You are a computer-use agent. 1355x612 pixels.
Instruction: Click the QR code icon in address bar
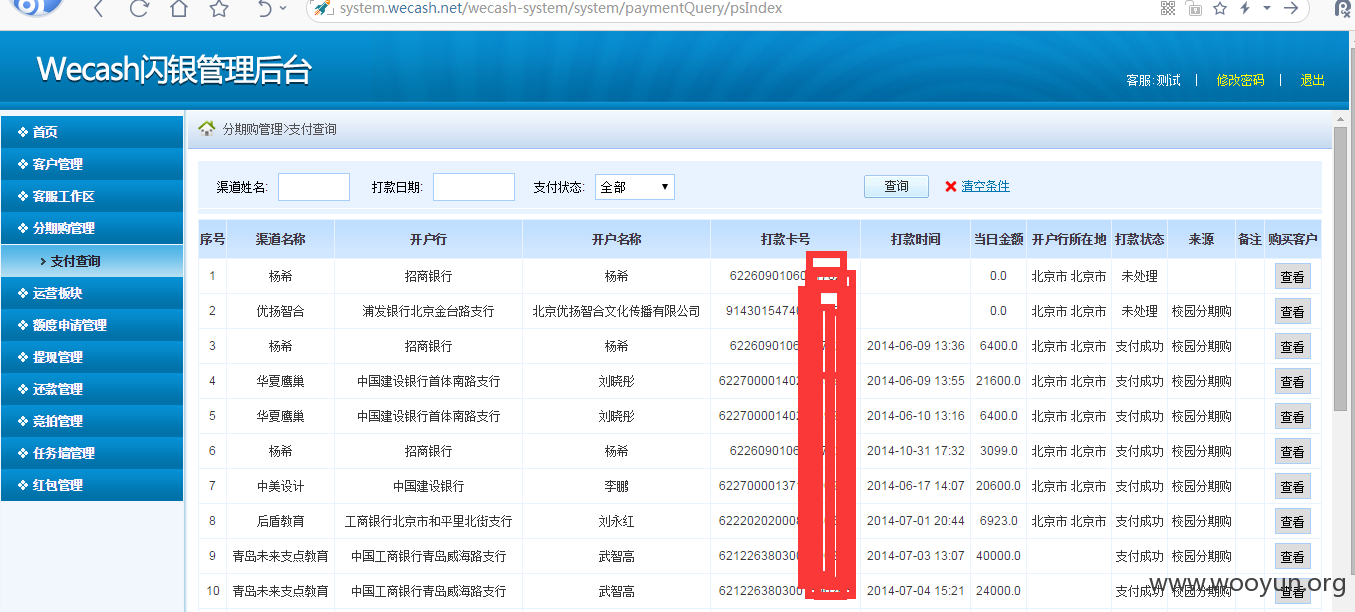(x=1168, y=8)
